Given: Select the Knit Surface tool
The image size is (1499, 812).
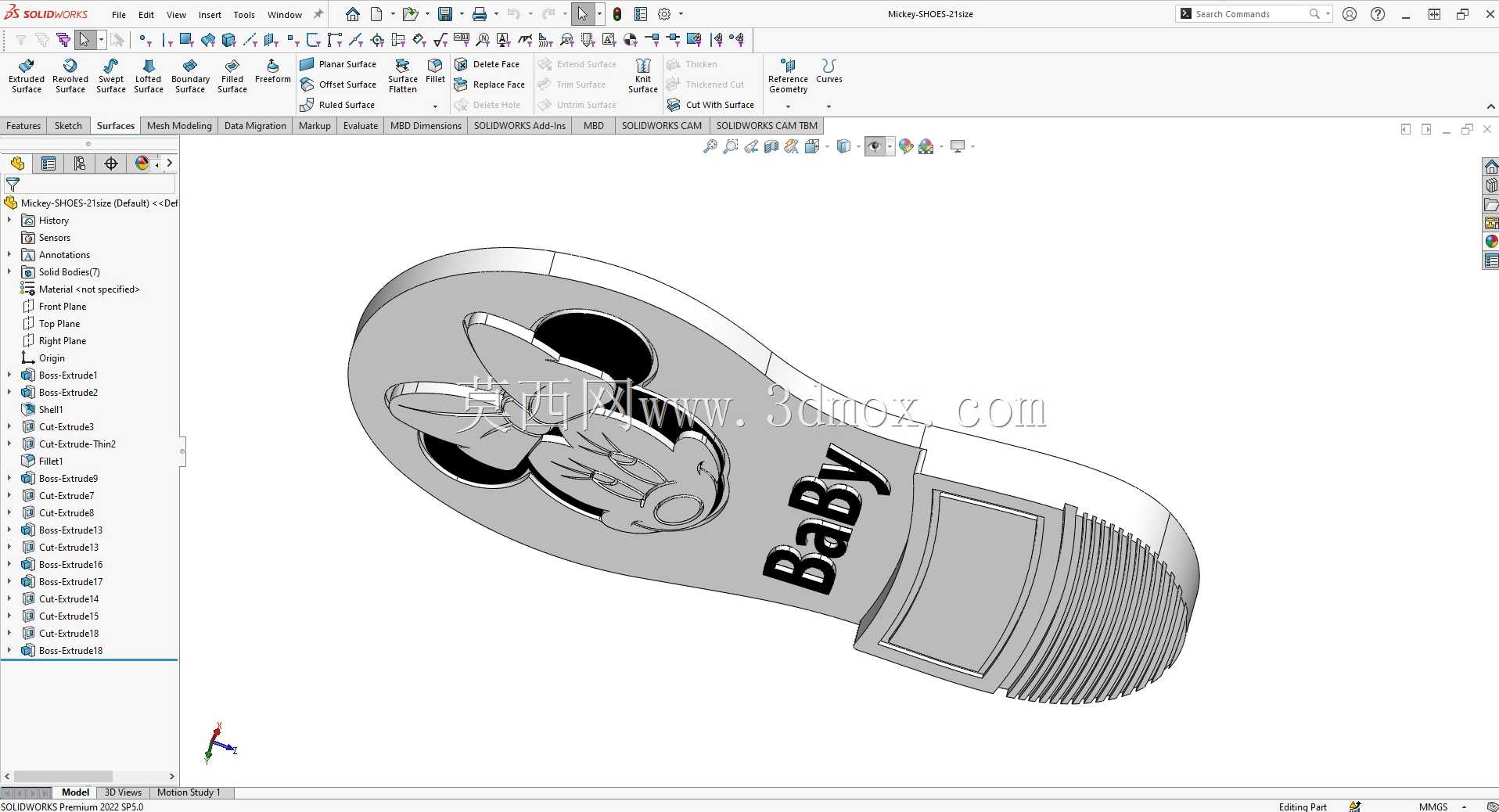Looking at the screenshot, I should pos(643,76).
